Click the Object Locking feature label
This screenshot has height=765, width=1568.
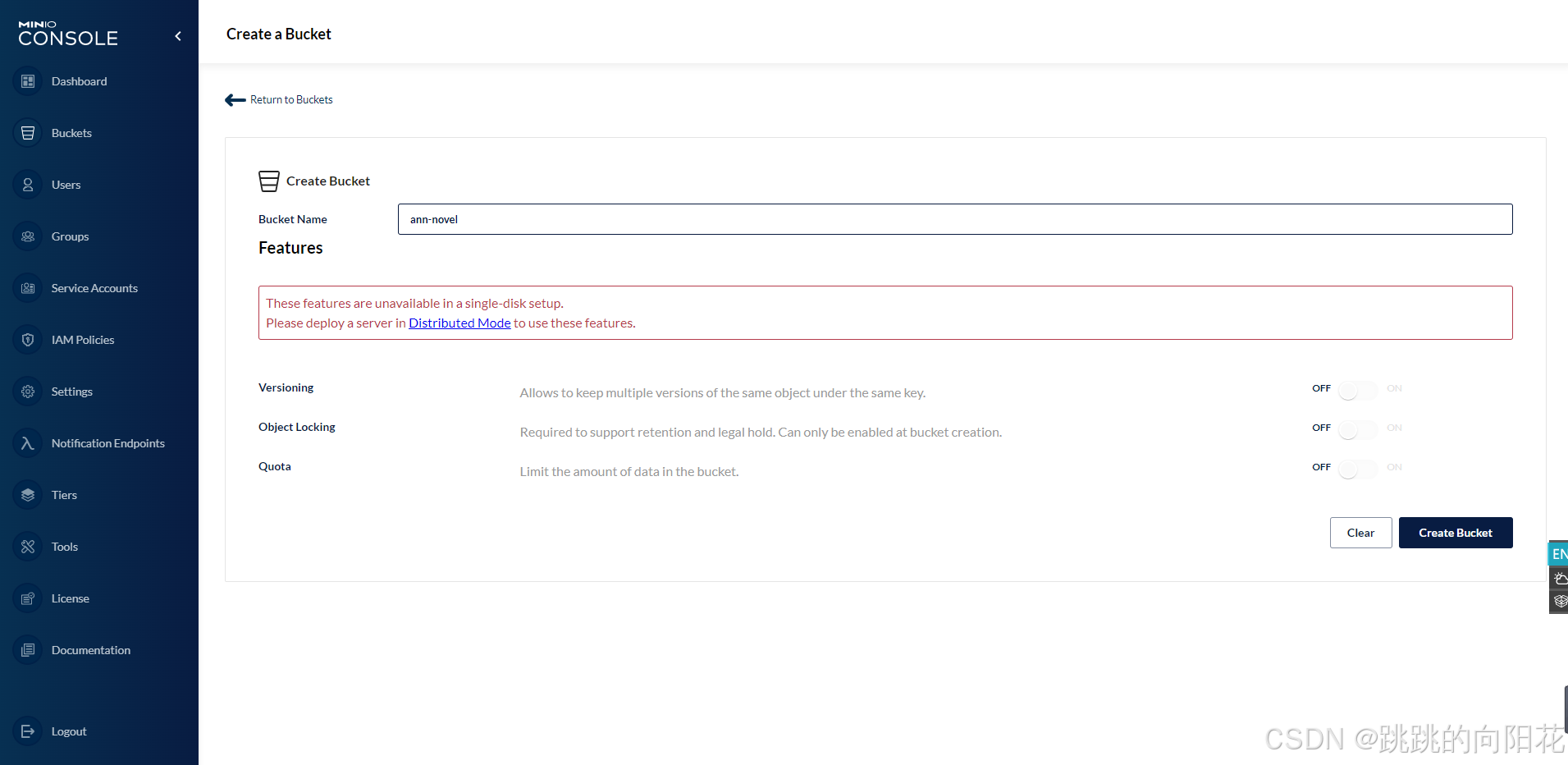click(297, 427)
